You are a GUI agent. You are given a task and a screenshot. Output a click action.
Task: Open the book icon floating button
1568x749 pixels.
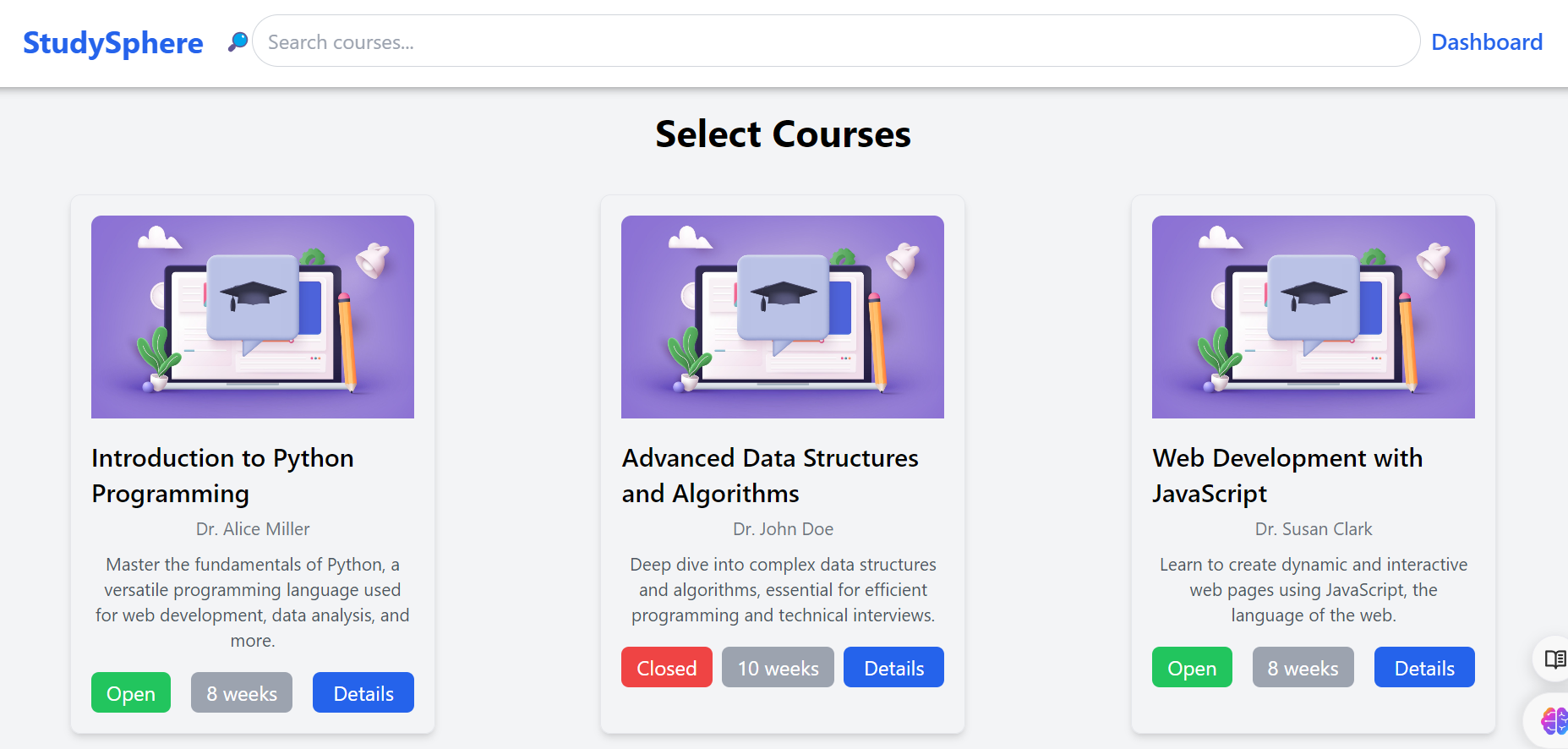[x=1554, y=659]
